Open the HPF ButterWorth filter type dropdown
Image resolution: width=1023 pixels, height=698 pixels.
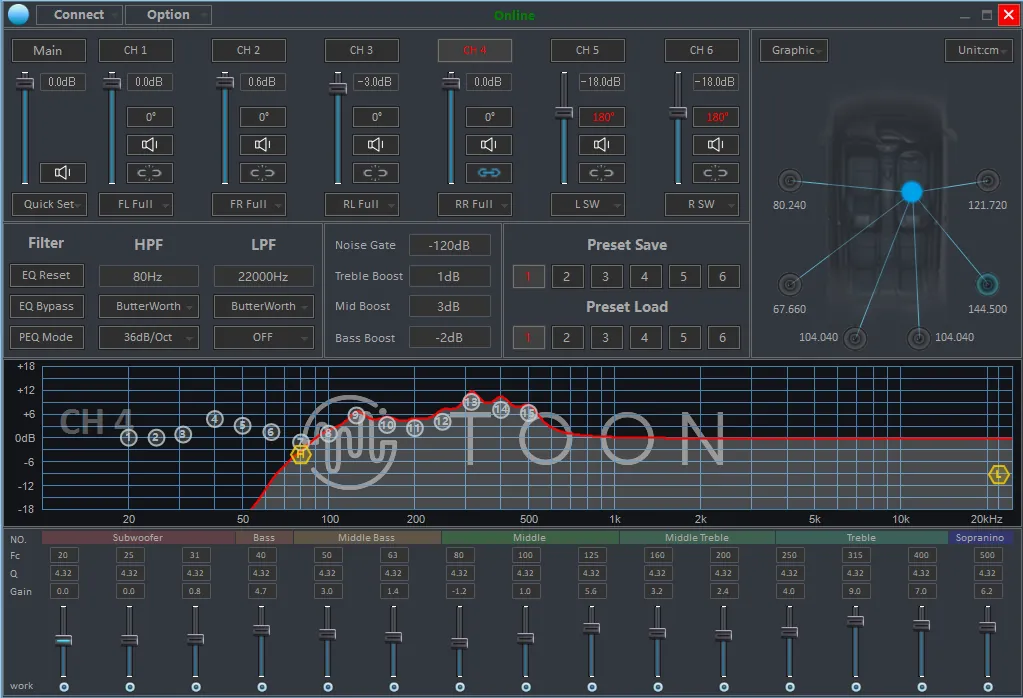(149, 306)
